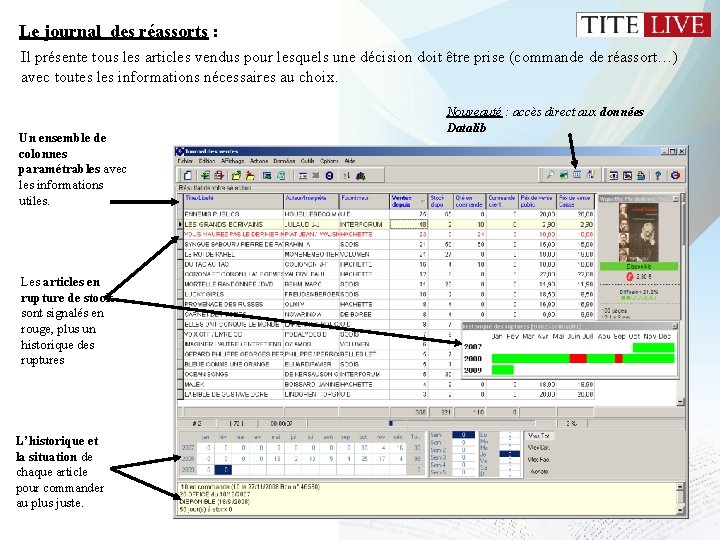Viewport: 720px width, 540px height.
Task: Select the highlighted Sem weekly sales cell
Action: (463, 435)
